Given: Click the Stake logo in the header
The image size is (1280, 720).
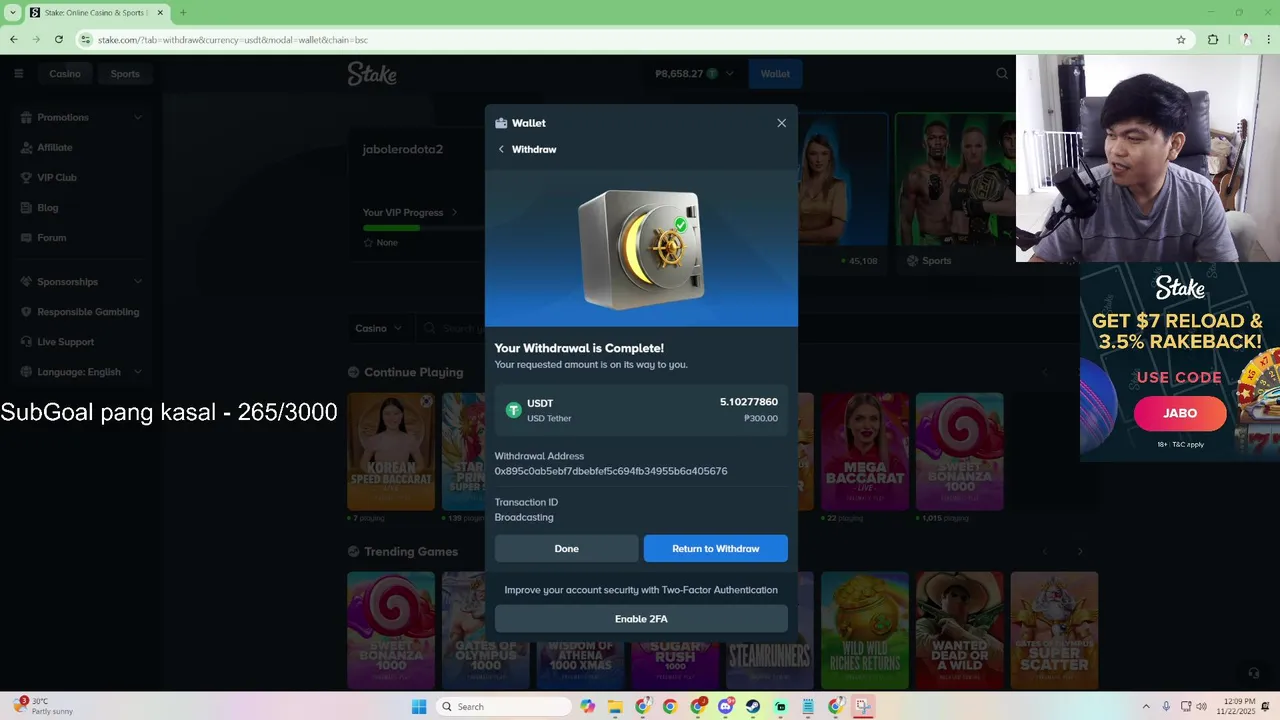Looking at the screenshot, I should click(372, 73).
